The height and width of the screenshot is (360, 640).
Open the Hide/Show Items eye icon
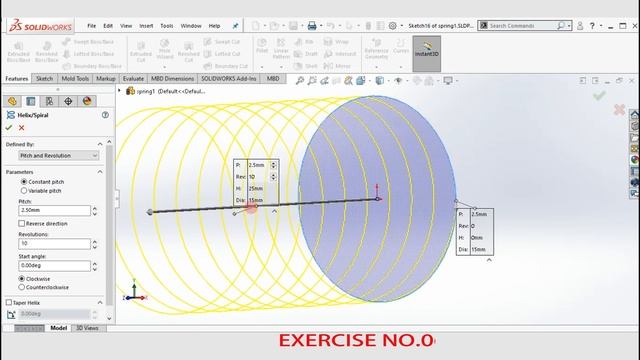(398, 80)
